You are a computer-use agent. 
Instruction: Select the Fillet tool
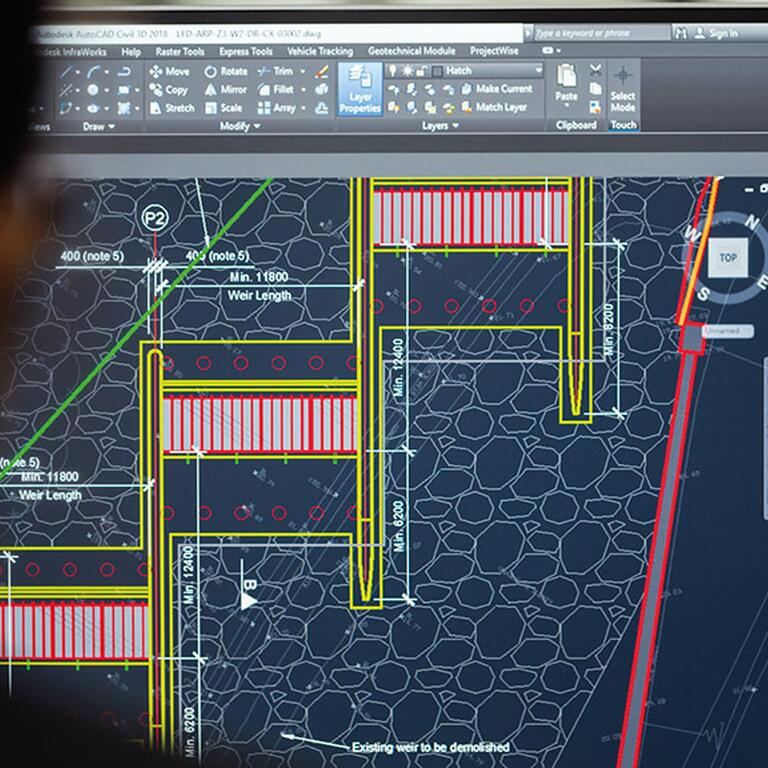276,89
